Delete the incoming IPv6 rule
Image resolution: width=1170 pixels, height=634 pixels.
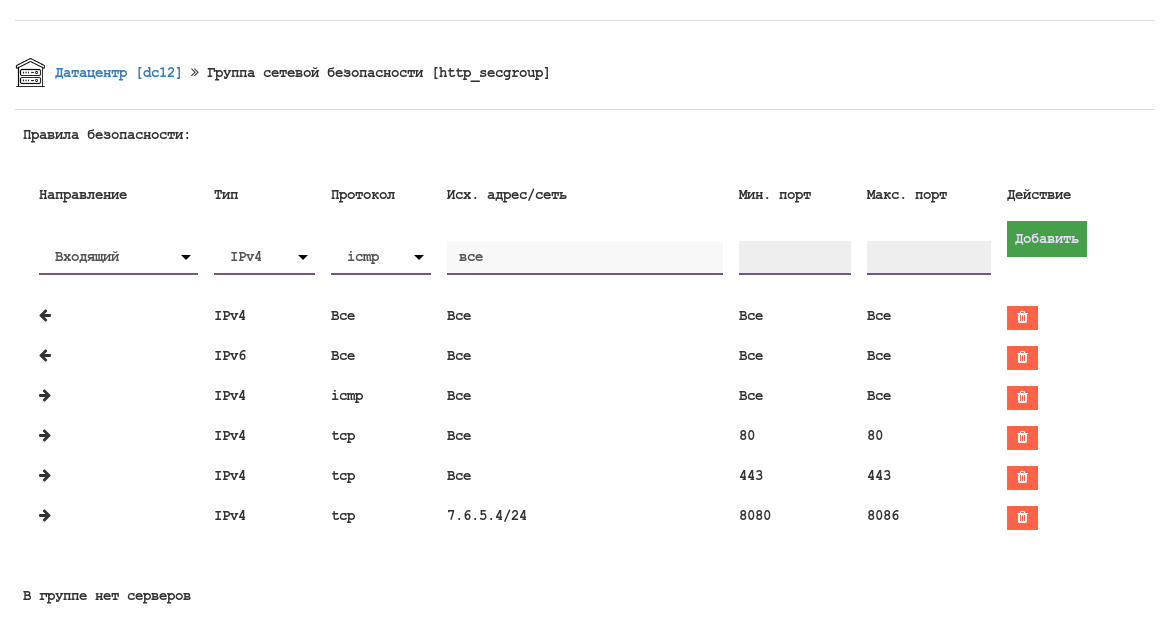1022,358
